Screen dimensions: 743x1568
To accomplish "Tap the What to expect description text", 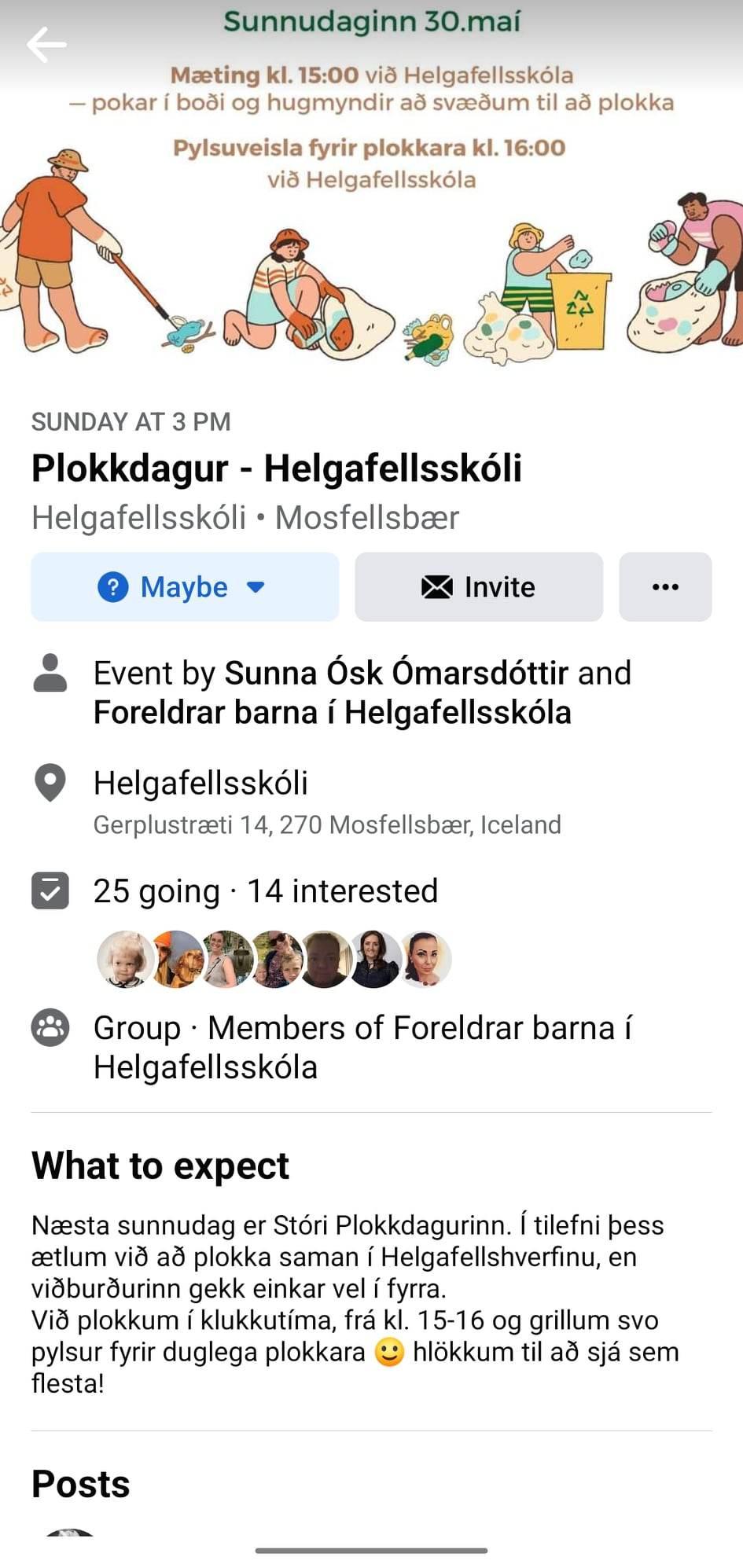I will 355,1304.
